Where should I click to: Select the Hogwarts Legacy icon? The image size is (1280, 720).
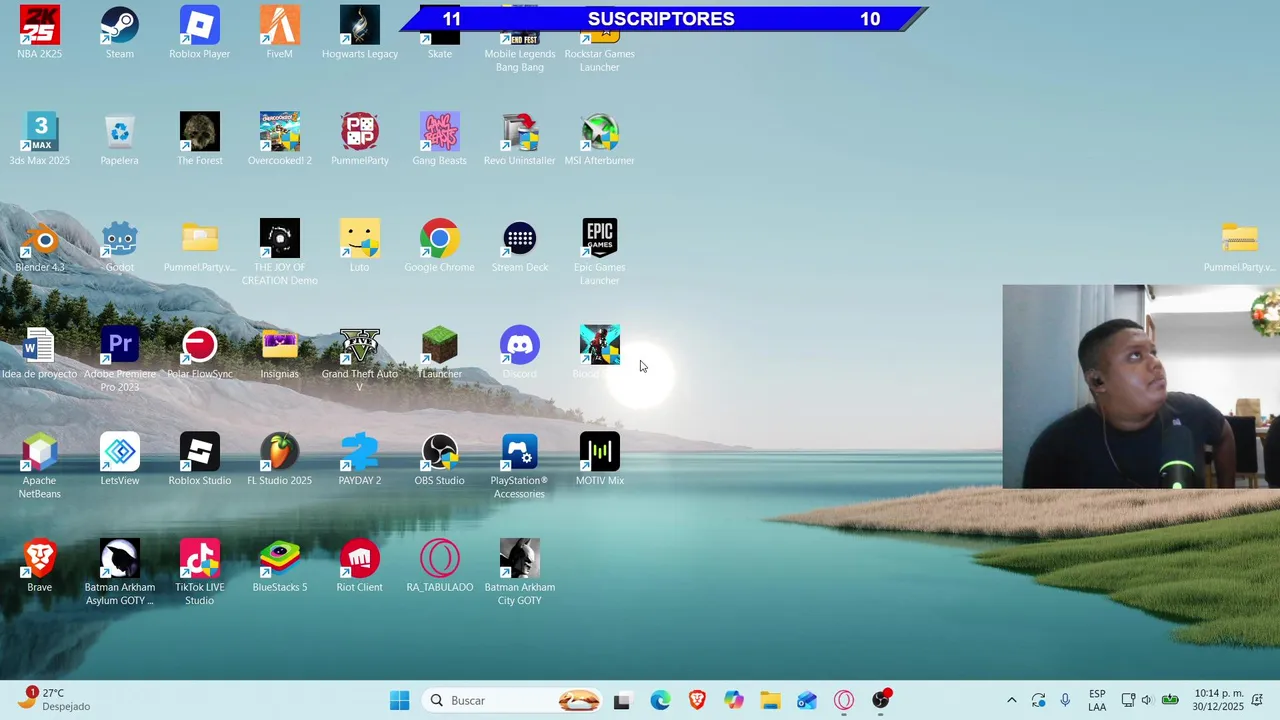click(360, 27)
